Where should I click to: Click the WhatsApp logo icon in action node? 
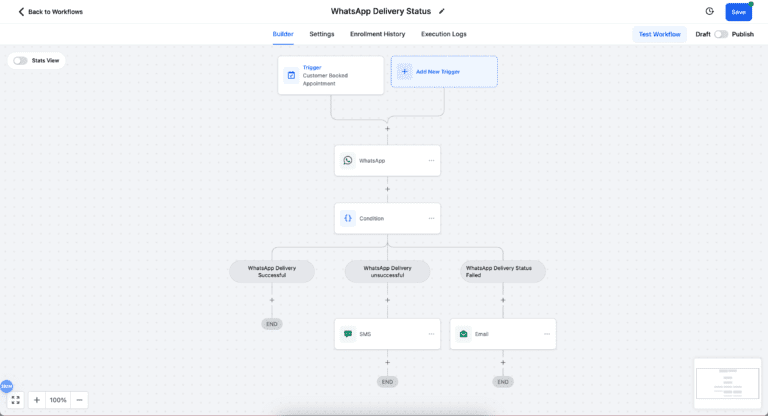pos(348,160)
